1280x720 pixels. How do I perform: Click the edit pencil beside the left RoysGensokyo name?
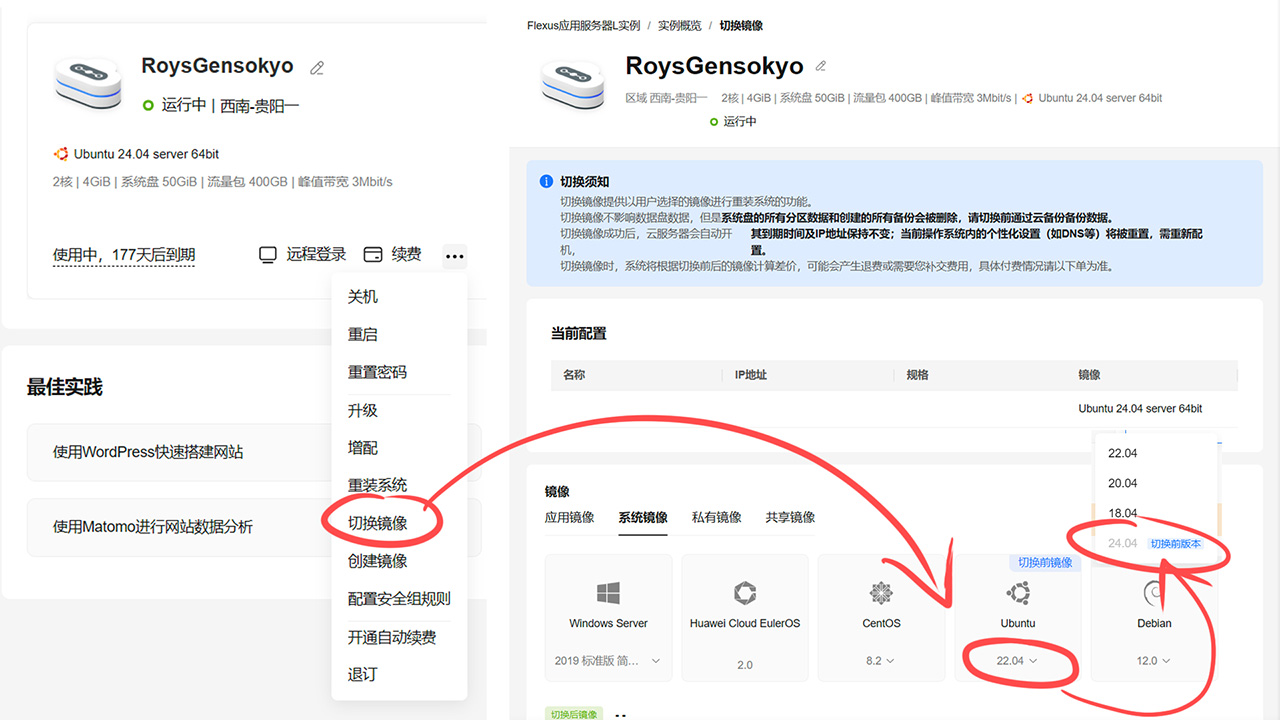pos(317,68)
